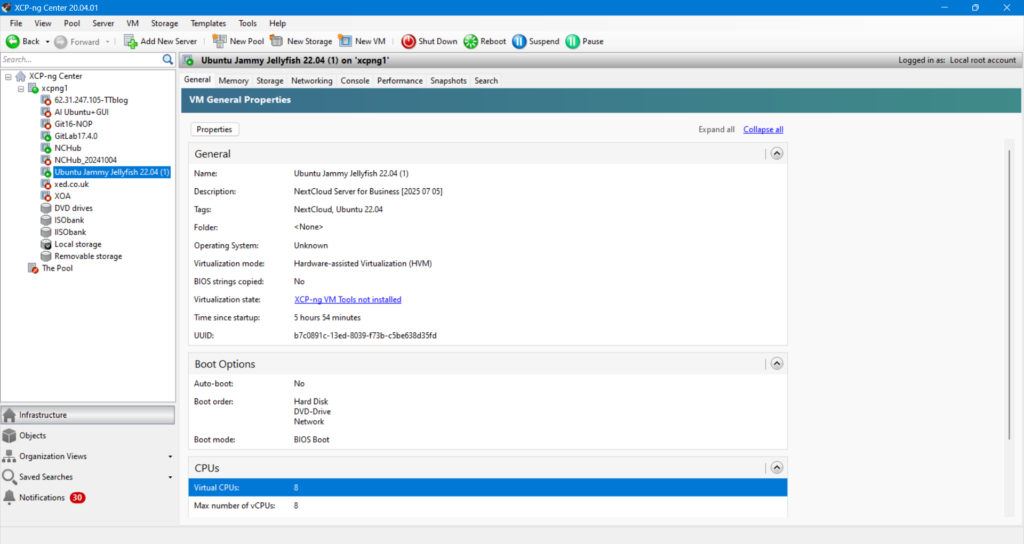Click inside the Search input field
Image resolution: width=1024 pixels, height=544 pixels.
coord(81,59)
